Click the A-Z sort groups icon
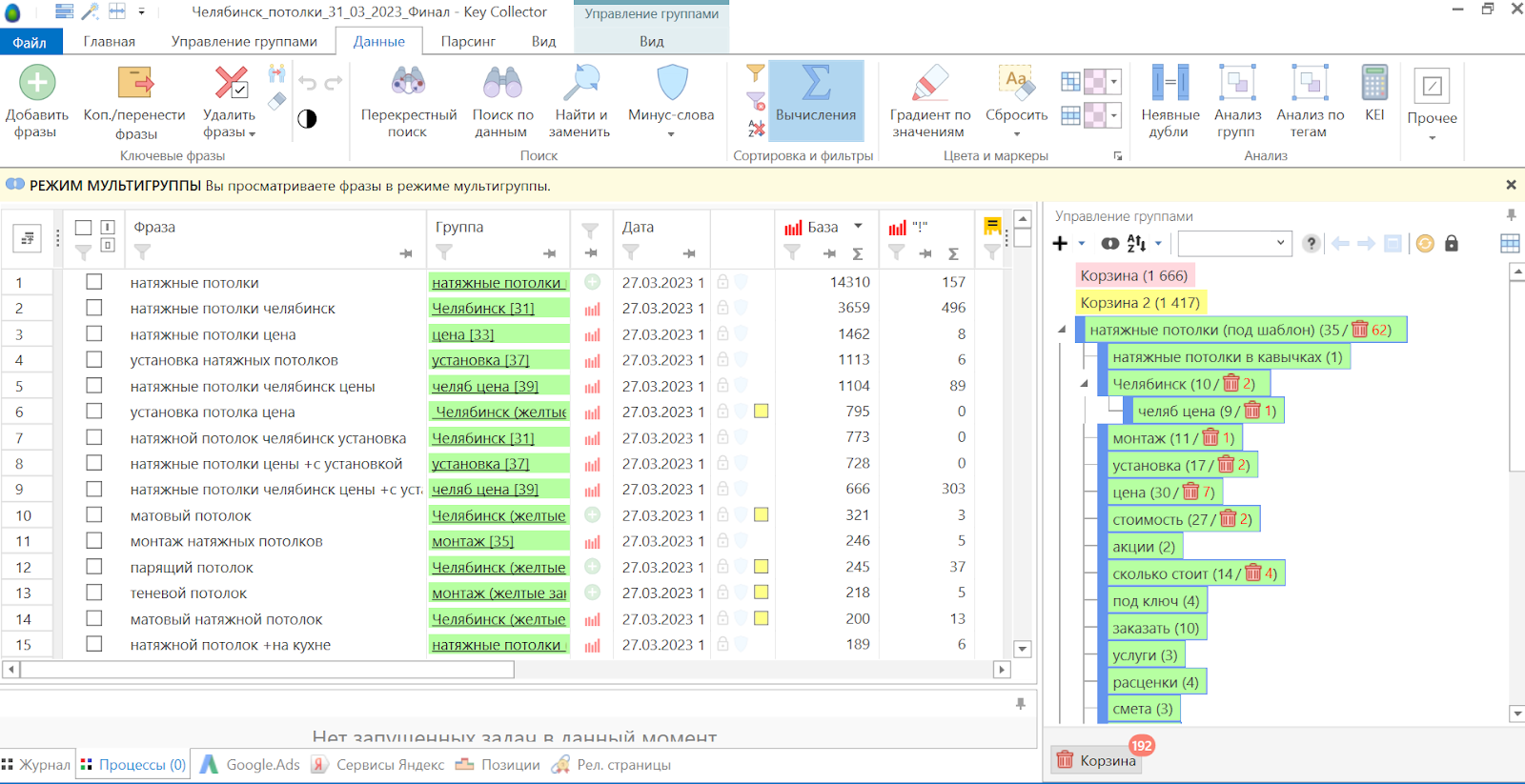This screenshot has height=784, width=1525. click(1136, 244)
